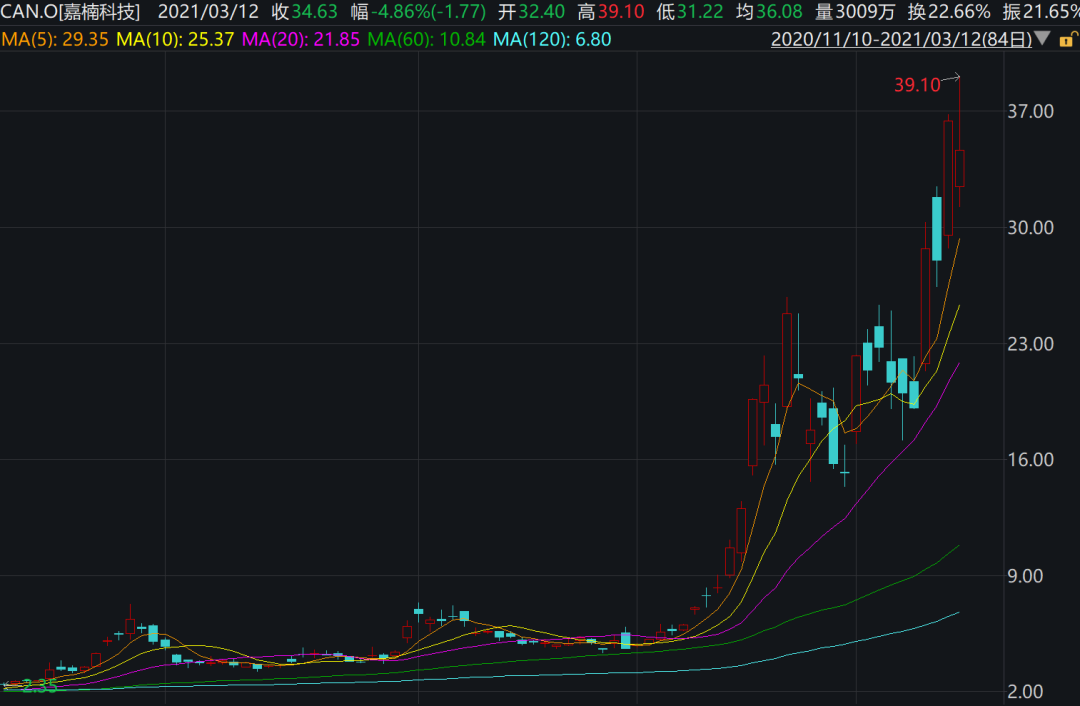Click the 23.00 price axis label

coord(1029,344)
